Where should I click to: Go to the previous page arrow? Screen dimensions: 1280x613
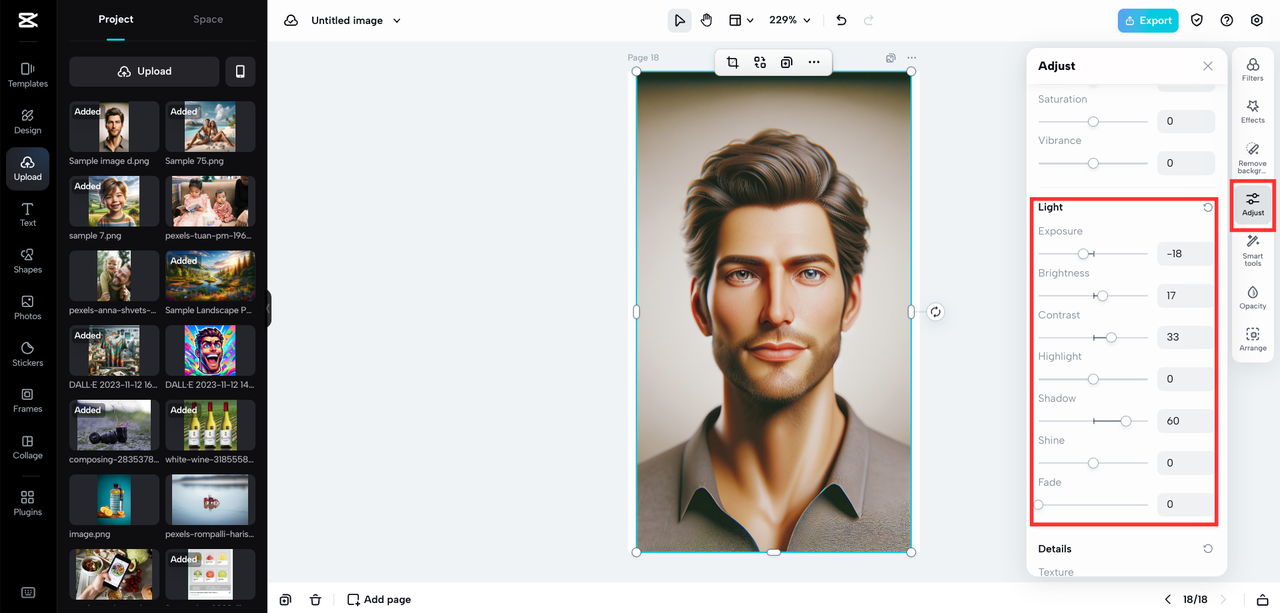click(1167, 599)
